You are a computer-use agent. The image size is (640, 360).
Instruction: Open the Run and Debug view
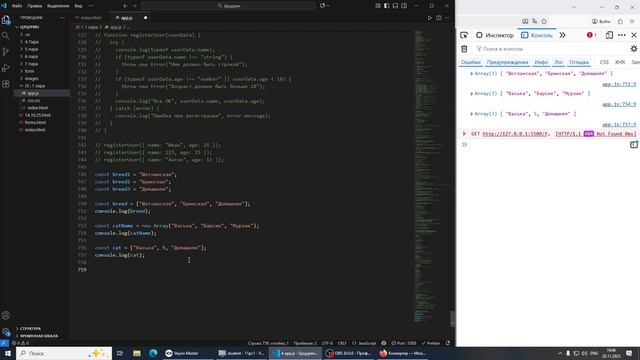click(6, 68)
